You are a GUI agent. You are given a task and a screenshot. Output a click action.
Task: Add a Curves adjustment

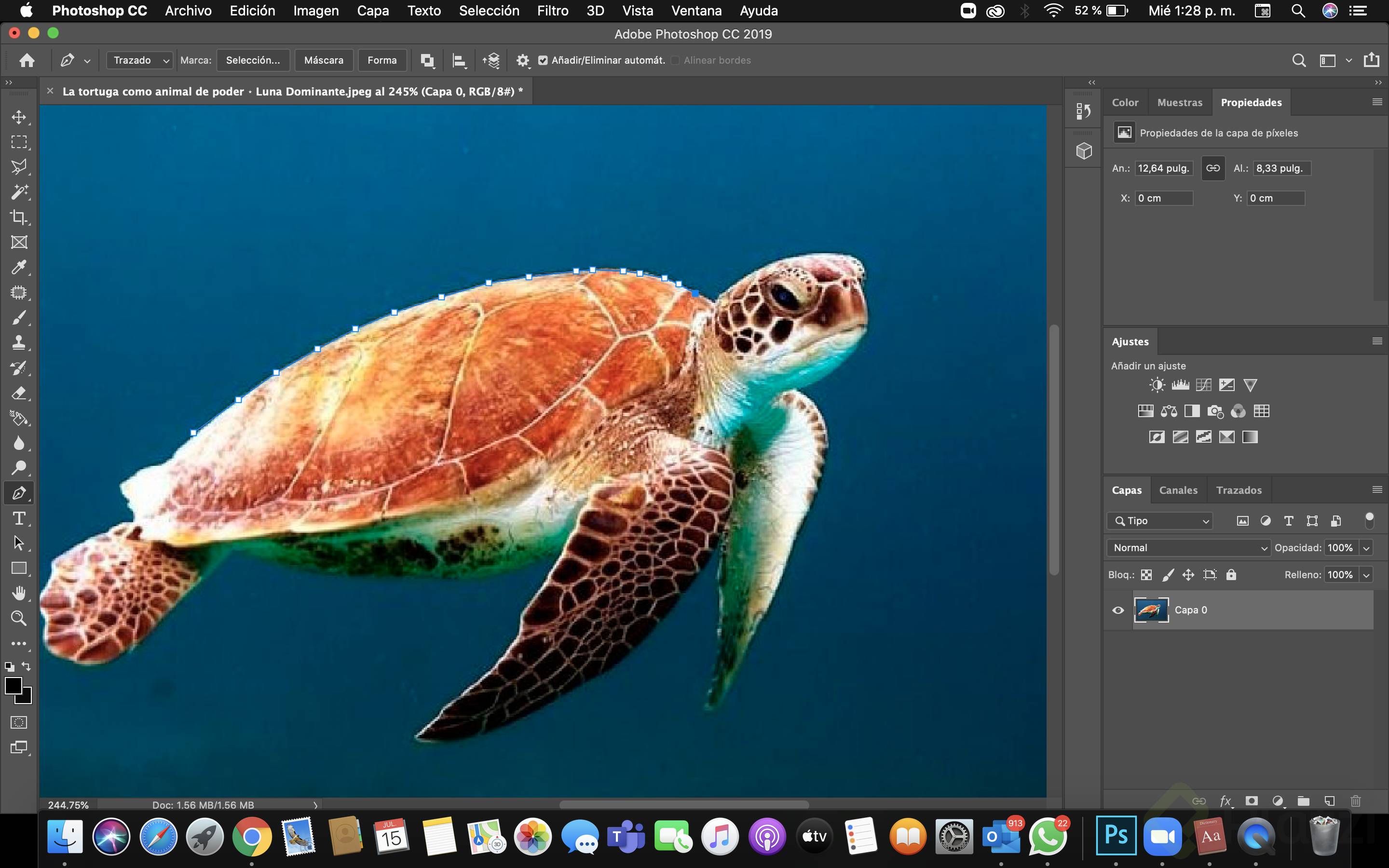(1204, 385)
